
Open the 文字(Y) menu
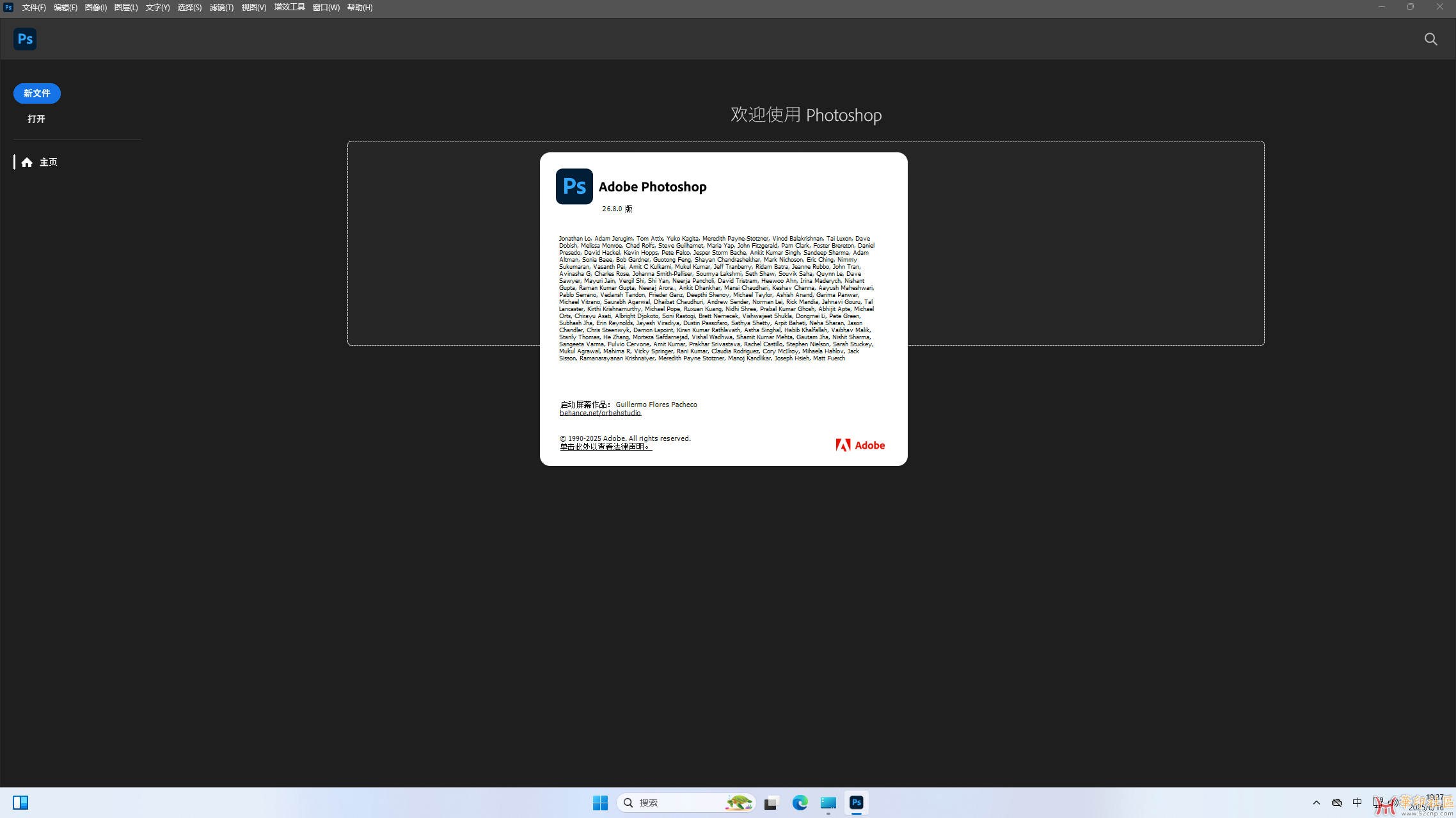[x=157, y=8]
